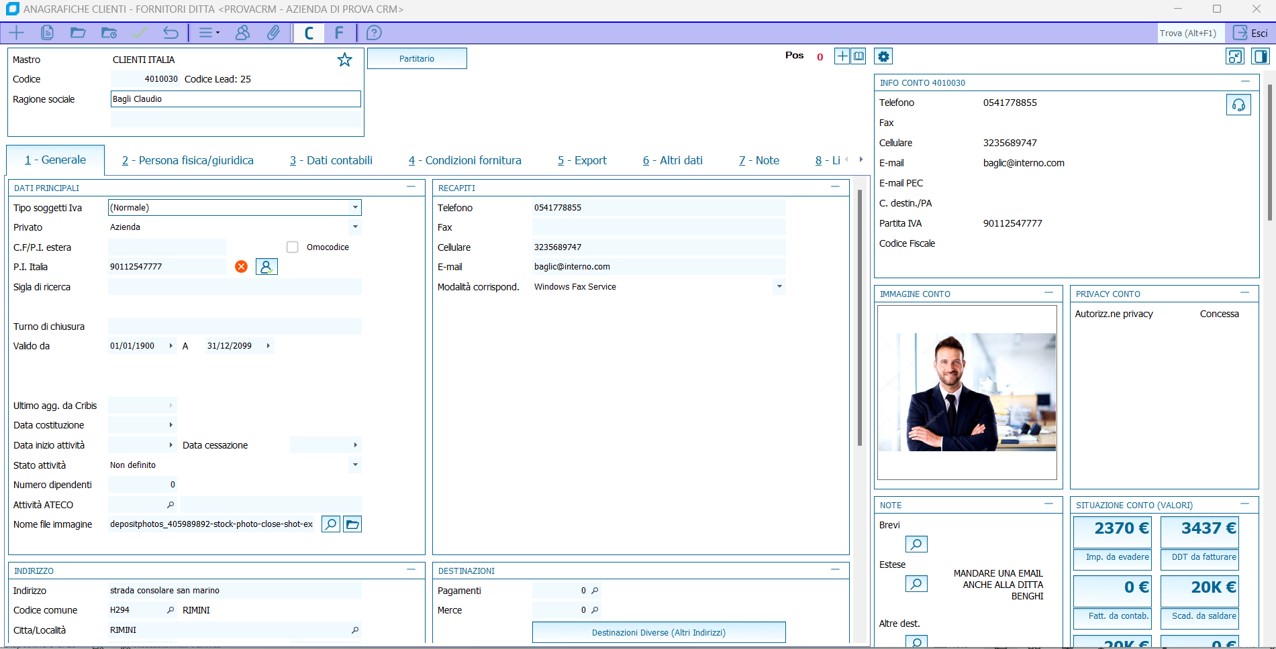The image size is (1276, 649).
Task: Click the Partitario button
Action: pos(417,59)
